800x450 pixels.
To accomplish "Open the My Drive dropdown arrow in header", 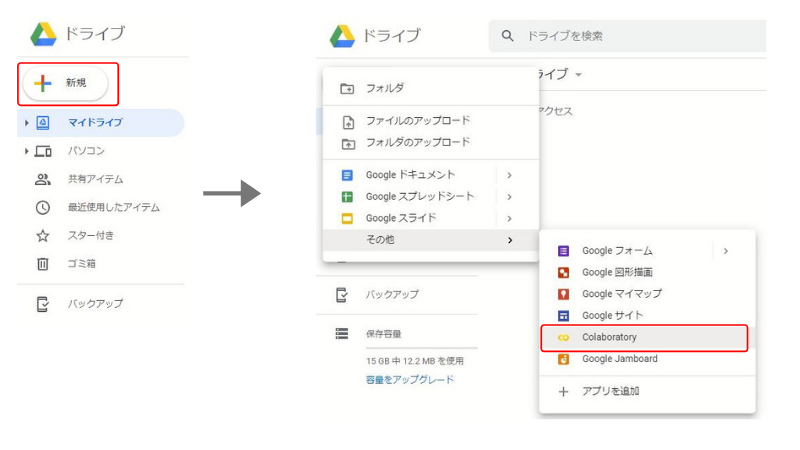I will click(579, 75).
